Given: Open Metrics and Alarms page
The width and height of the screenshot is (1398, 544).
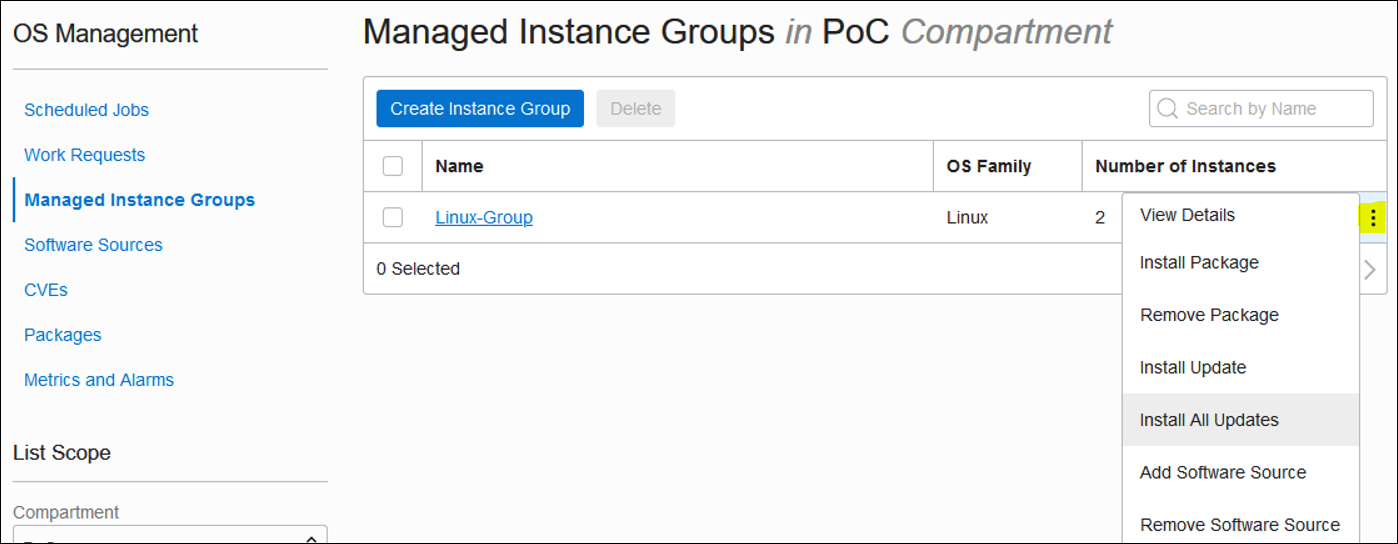Looking at the screenshot, I should tap(99, 380).
